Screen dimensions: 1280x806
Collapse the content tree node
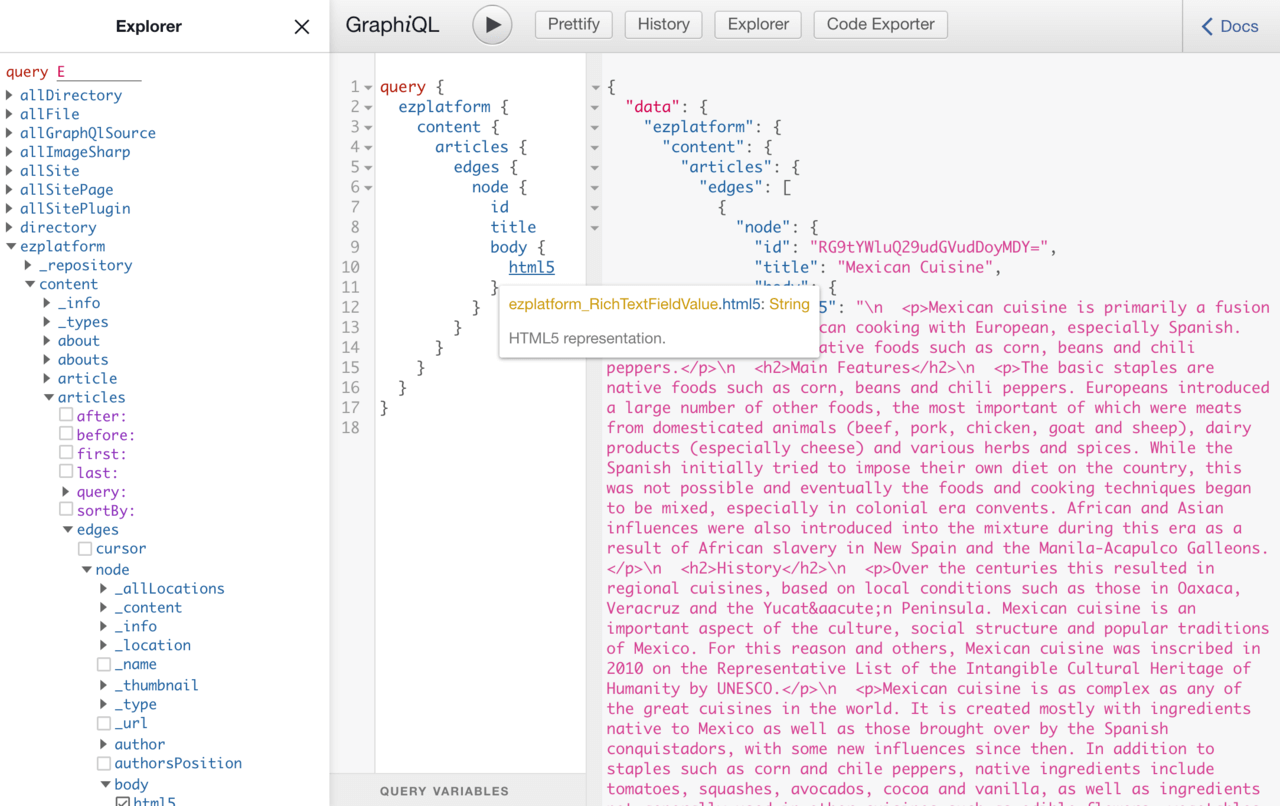pyautogui.click(x=29, y=285)
